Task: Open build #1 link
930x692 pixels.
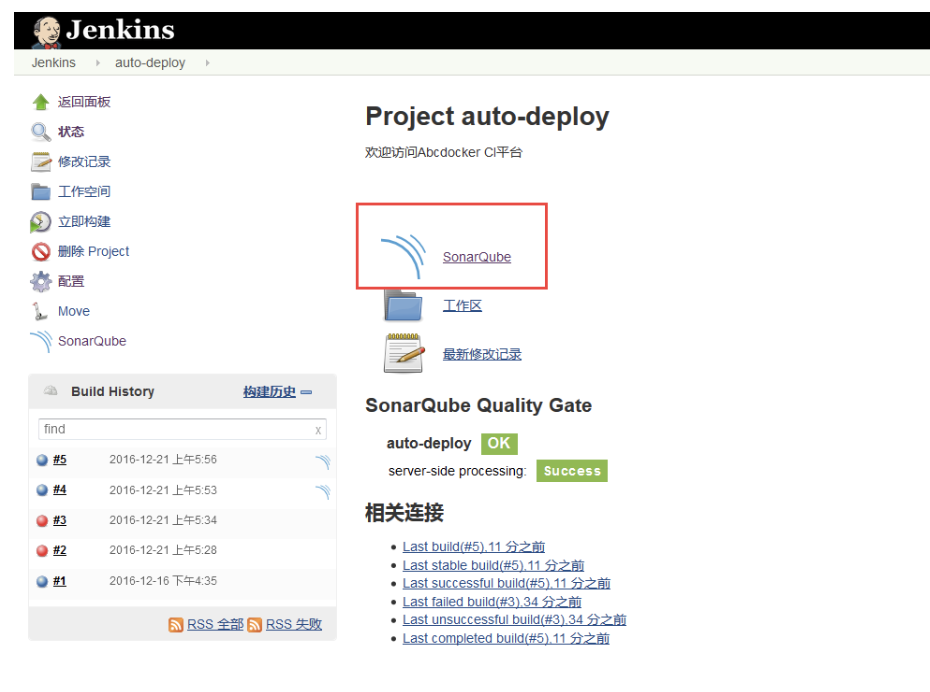Action: pyautogui.click(x=59, y=581)
